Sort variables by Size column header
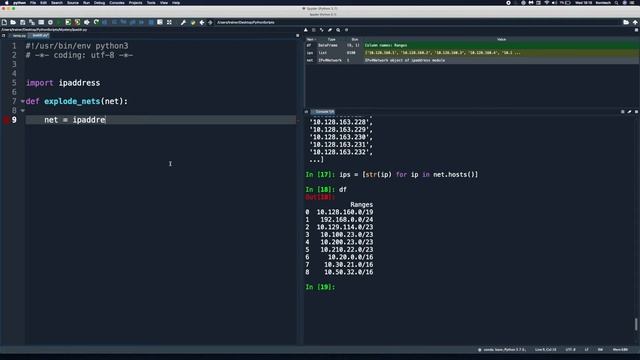Image resolution: width=640 pixels, height=360 pixels. click(354, 40)
